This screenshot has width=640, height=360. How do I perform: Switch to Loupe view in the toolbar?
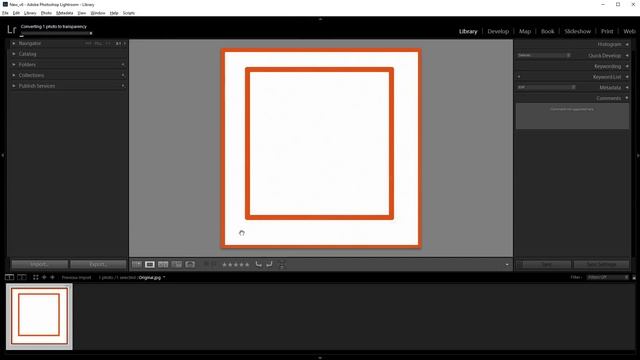[150, 264]
